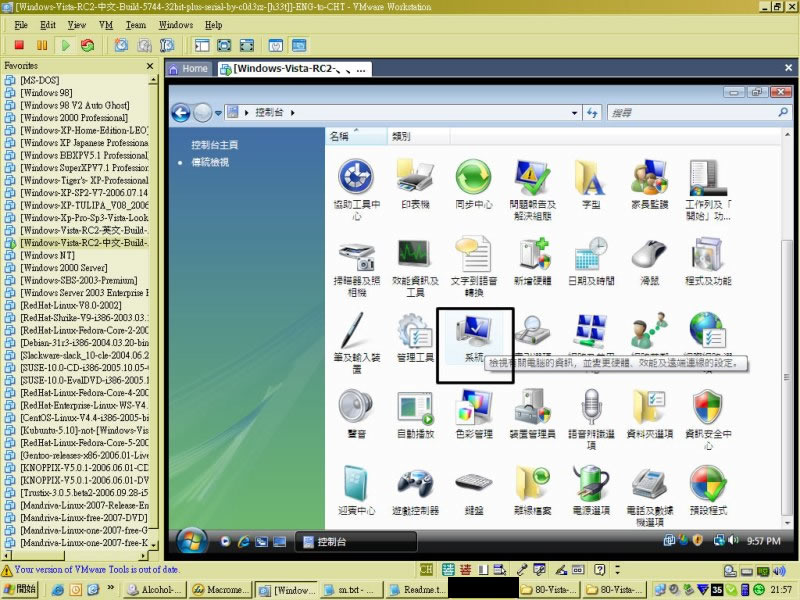Open the VMware VM menu

(106, 25)
